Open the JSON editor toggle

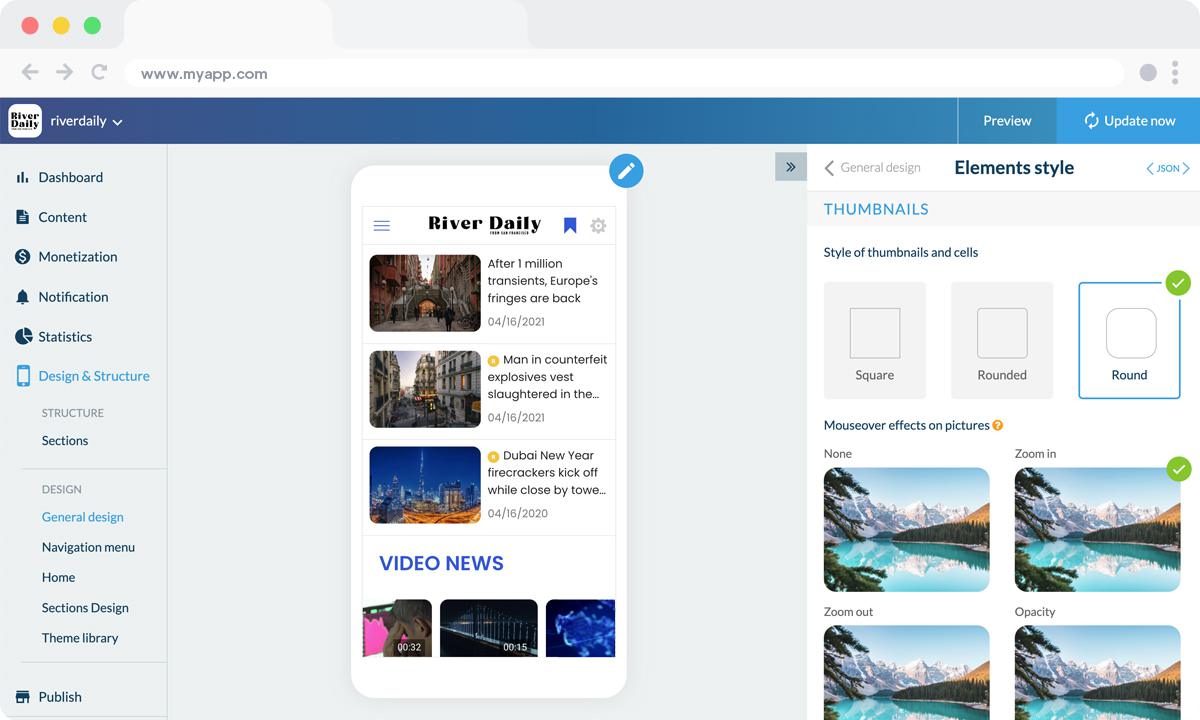(1167, 169)
